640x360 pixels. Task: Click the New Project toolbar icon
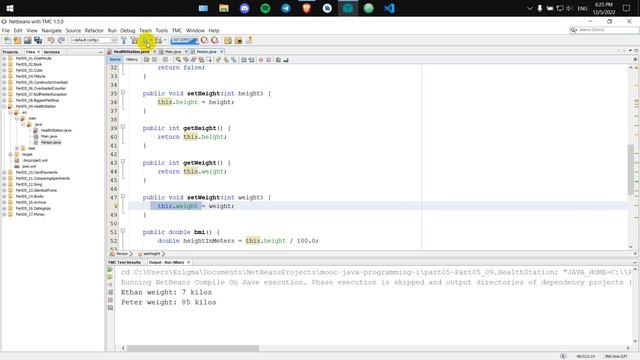pyautogui.click(x=17, y=40)
